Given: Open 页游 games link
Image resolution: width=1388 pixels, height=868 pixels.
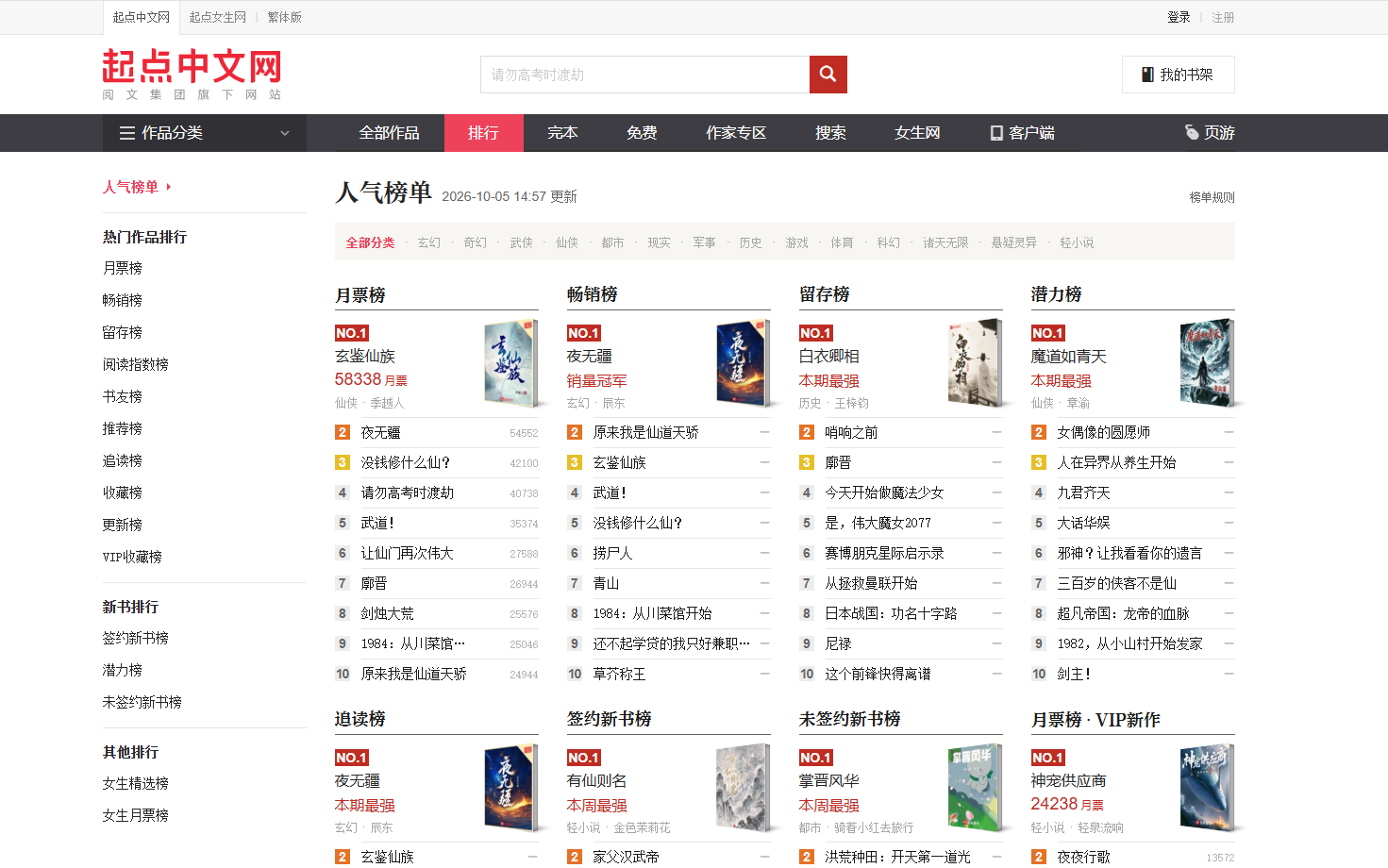Looking at the screenshot, I should [1210, 133].
